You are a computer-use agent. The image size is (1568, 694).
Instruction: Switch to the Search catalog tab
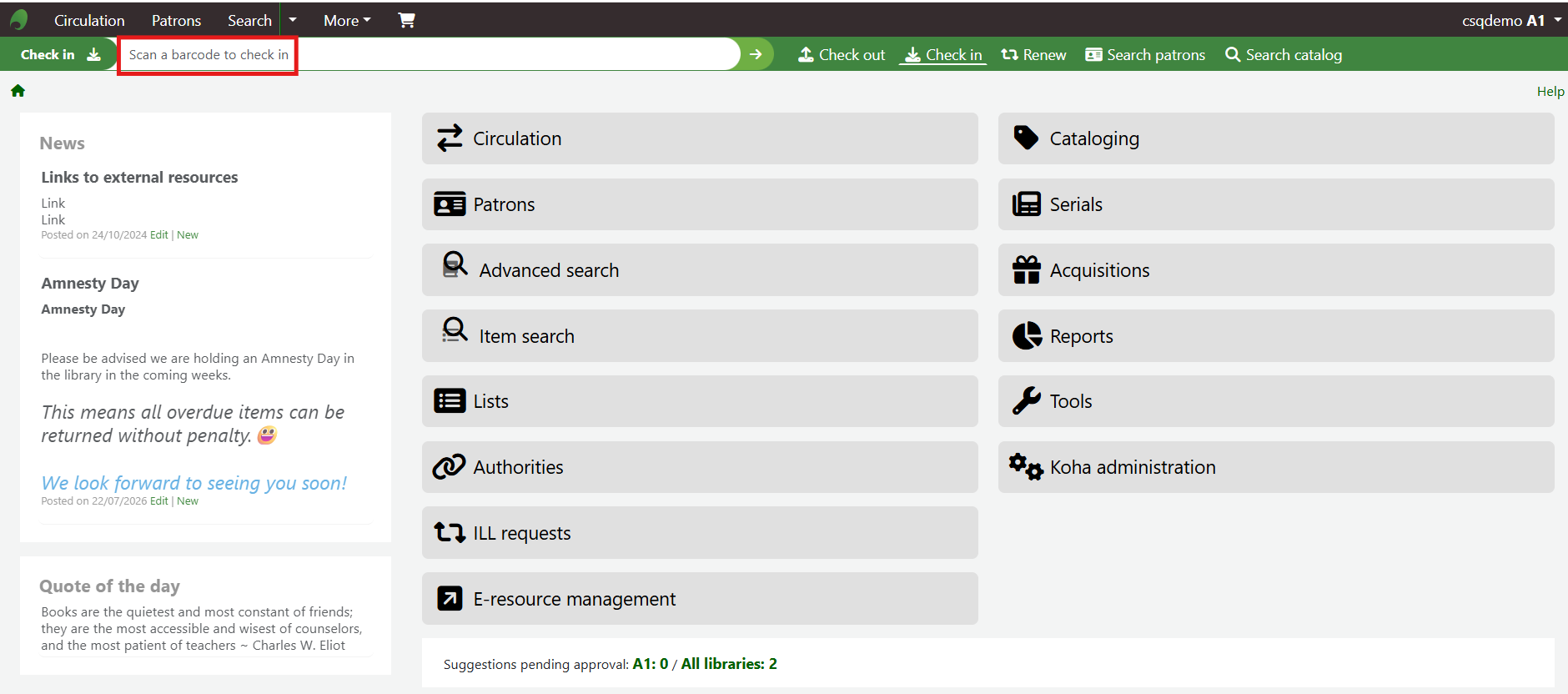(1284, 54)
